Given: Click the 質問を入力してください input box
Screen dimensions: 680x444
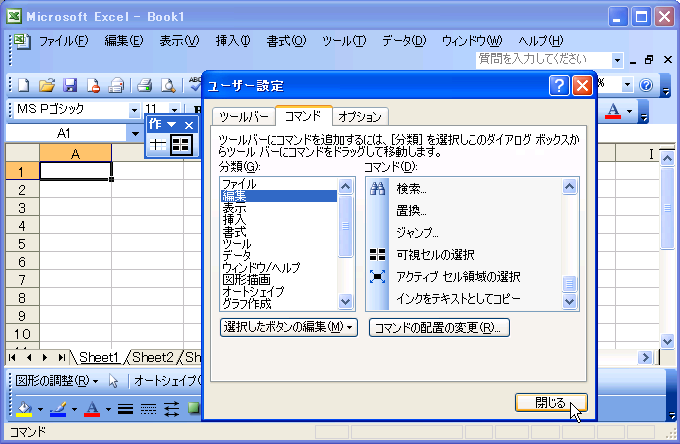Looking at the screenshot, I should [x=544, y=59].
